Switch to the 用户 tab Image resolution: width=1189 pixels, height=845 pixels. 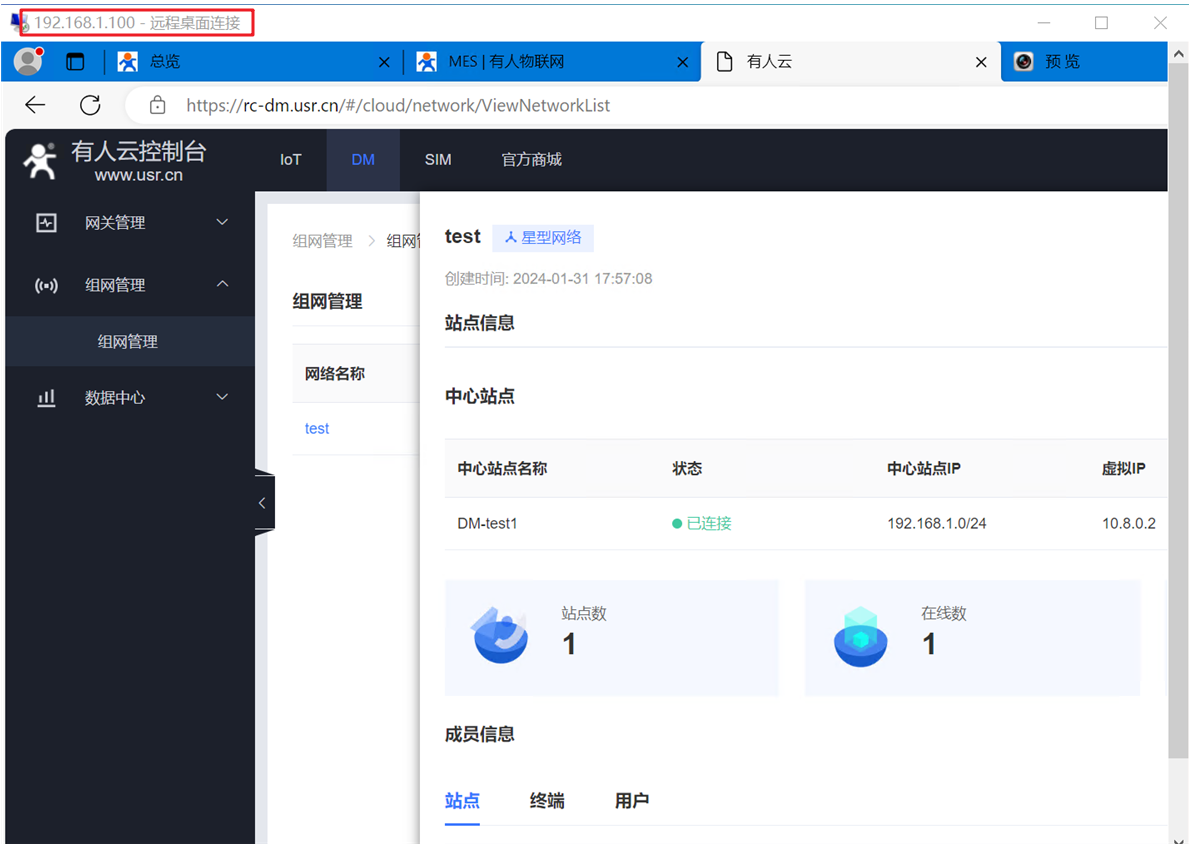[x=632, y=801]
